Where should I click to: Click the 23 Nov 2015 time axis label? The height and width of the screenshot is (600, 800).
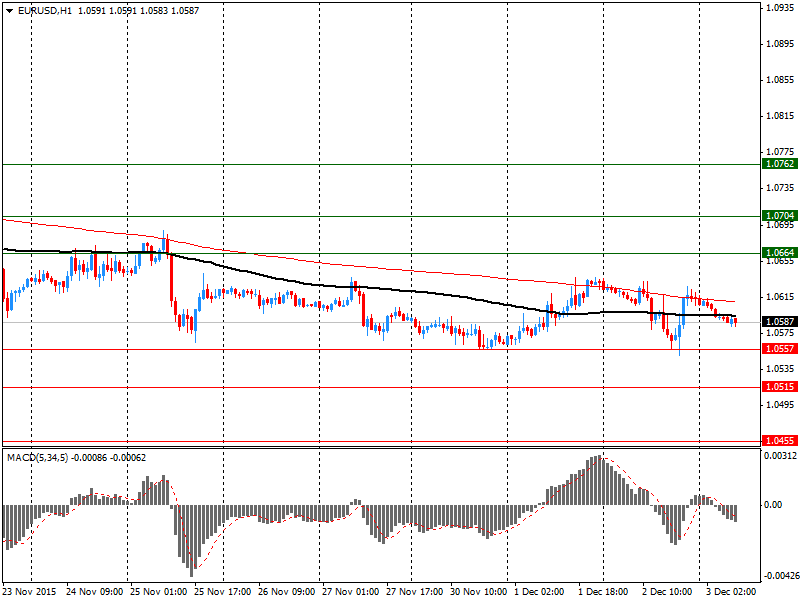[32, 592]
